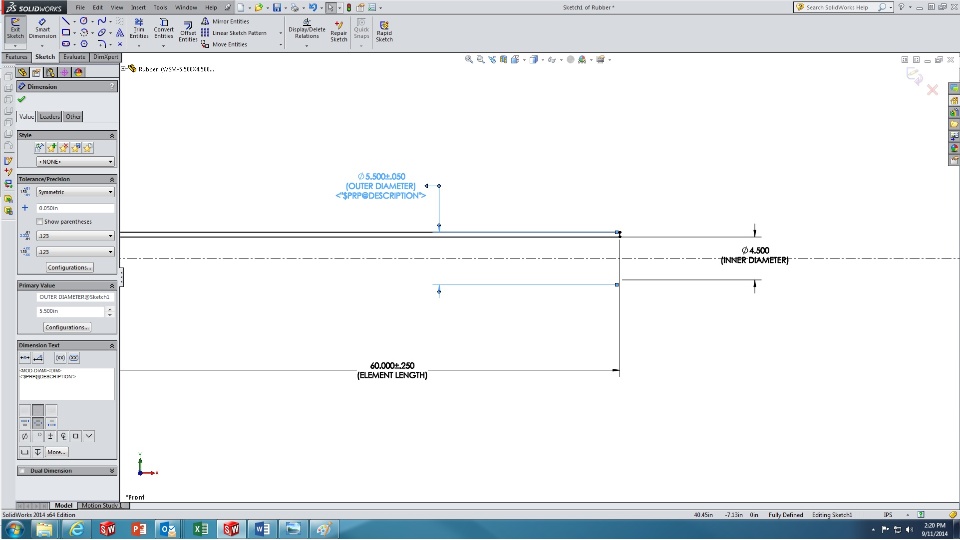The width and height of the screenshot is (960, 540).
Task: Accept the dimension with the green checkmark
Action: [x=22, y=99]
